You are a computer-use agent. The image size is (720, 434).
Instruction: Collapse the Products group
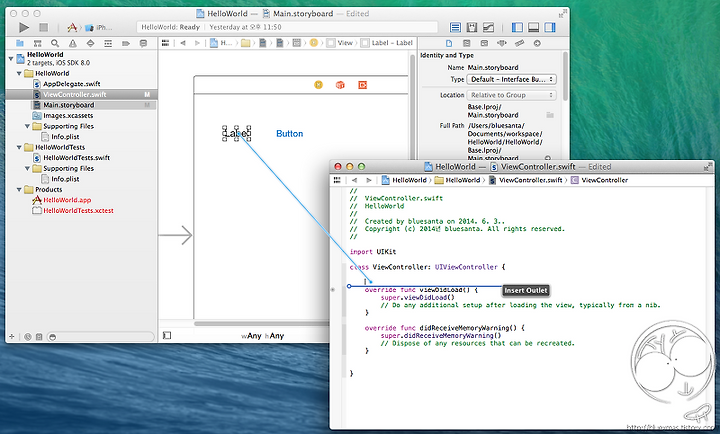click(19, 189)
